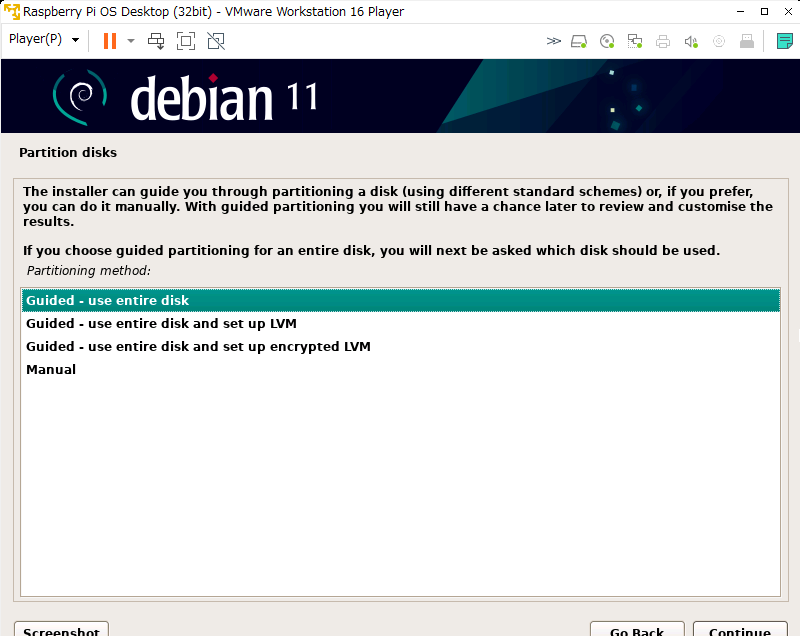
Task: Click the printer device icon
Action: [663, 41]
